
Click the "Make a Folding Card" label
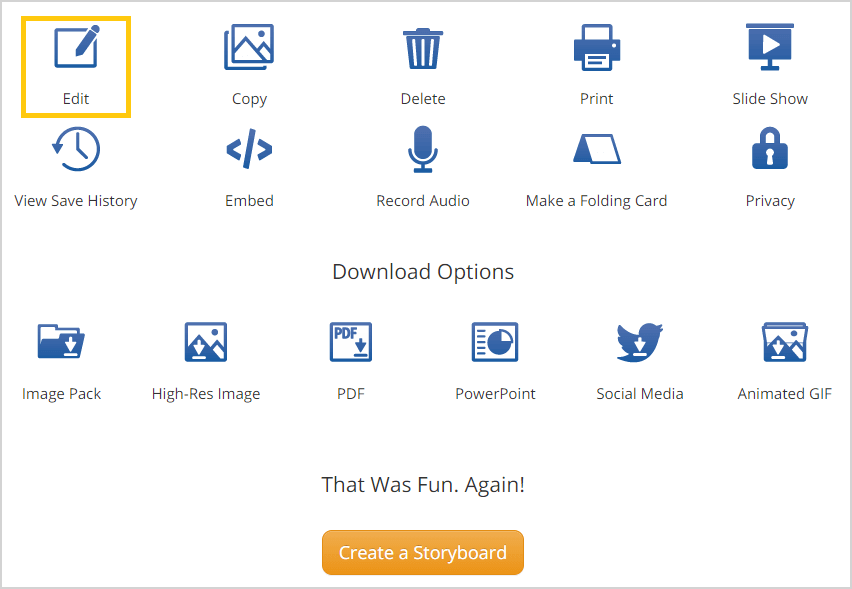[597, 201]
